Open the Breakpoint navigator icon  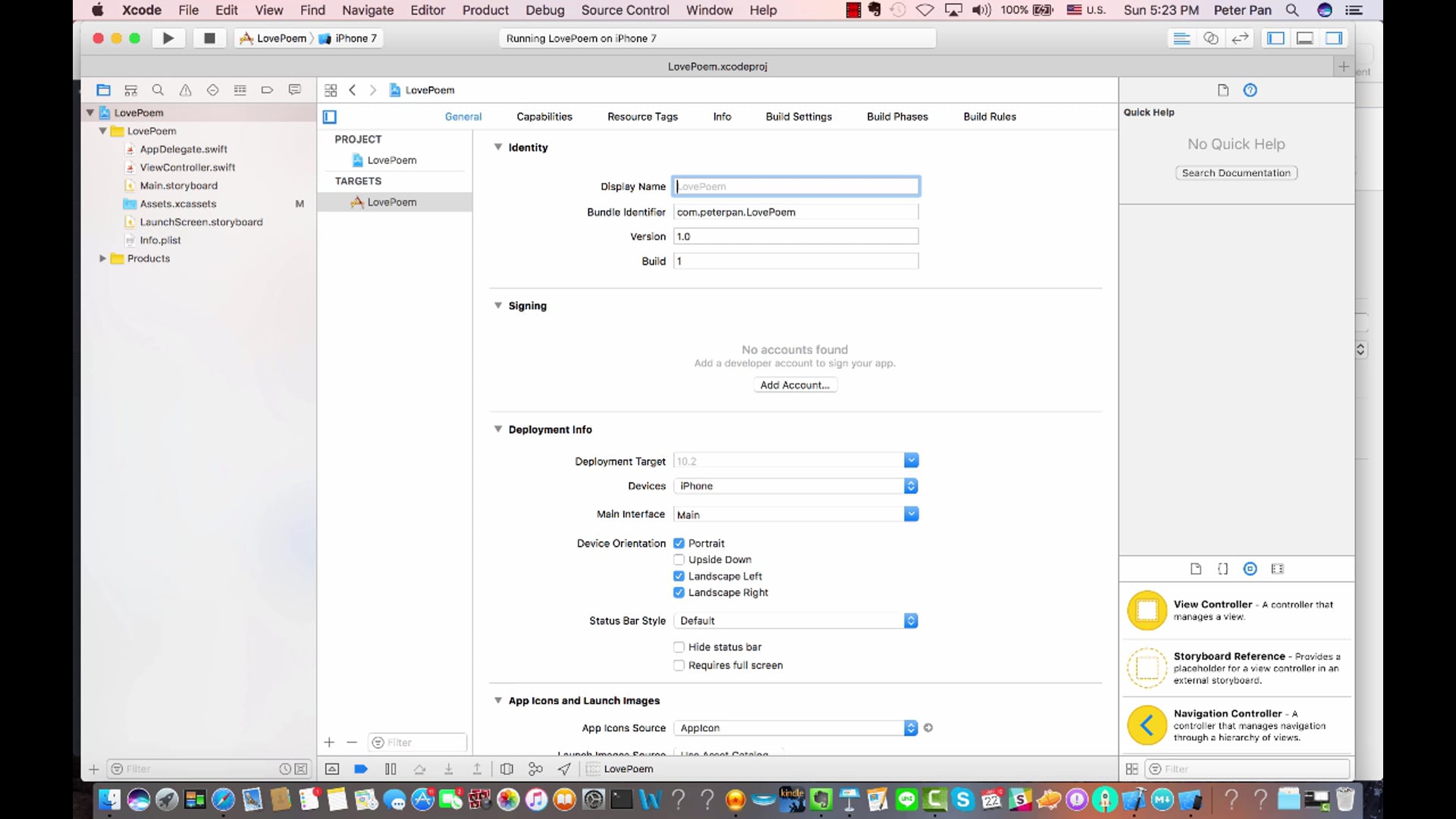point(267,90)
